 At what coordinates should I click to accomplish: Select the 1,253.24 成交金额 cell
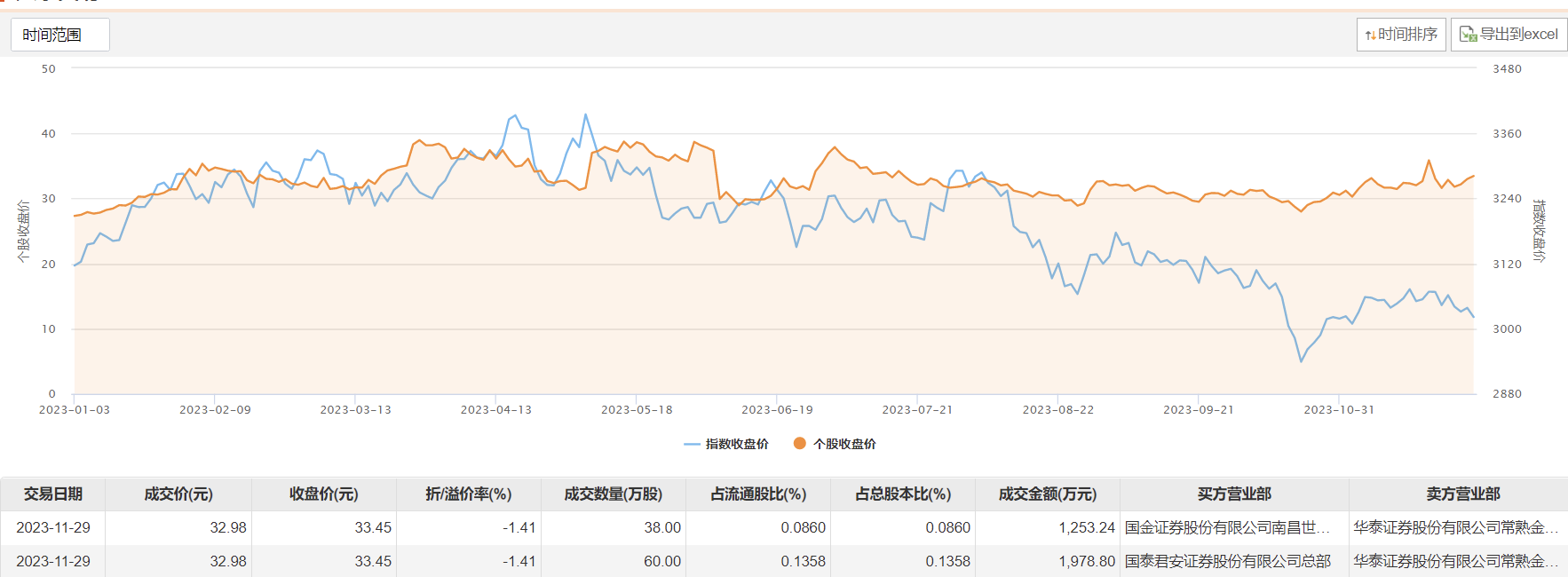[1048, 527]
